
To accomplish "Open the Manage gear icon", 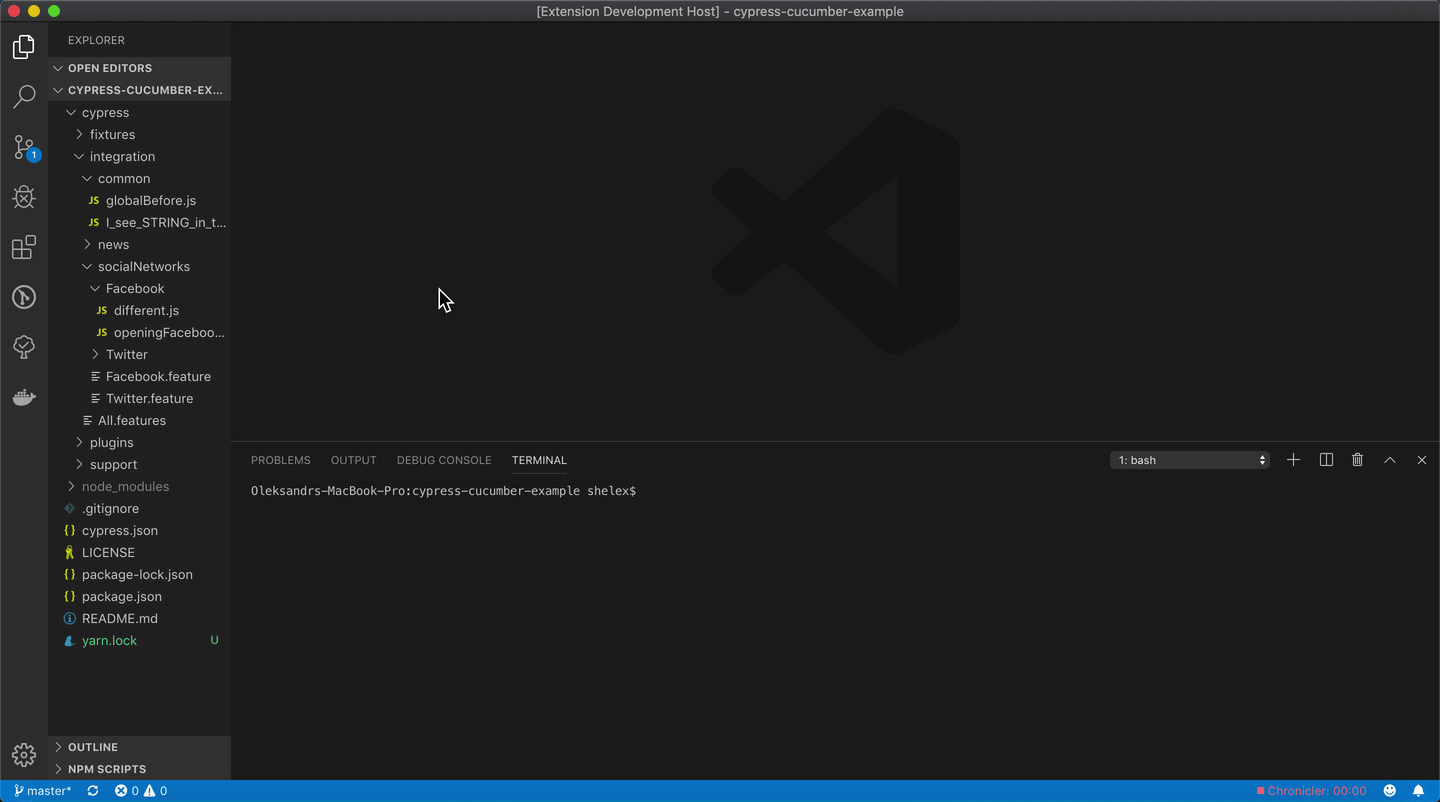I will (24, 754).
